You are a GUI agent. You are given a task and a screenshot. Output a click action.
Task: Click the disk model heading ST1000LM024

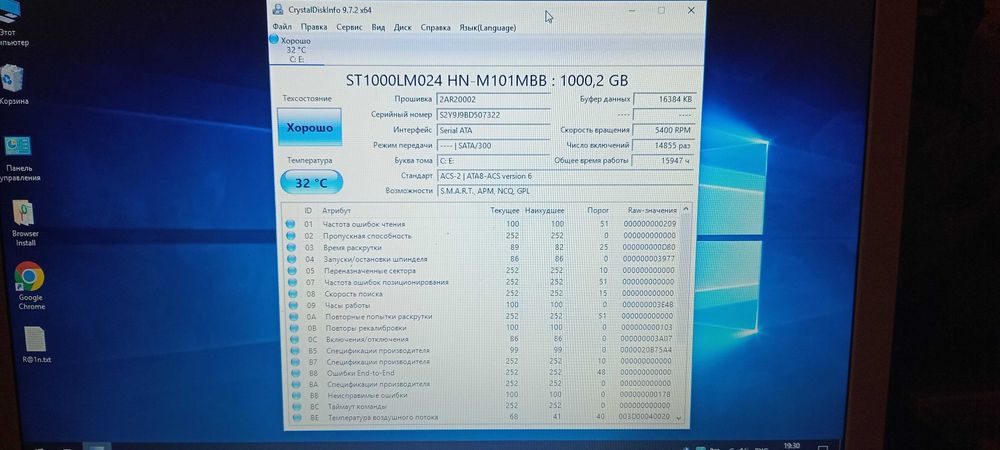click(487, 81)
